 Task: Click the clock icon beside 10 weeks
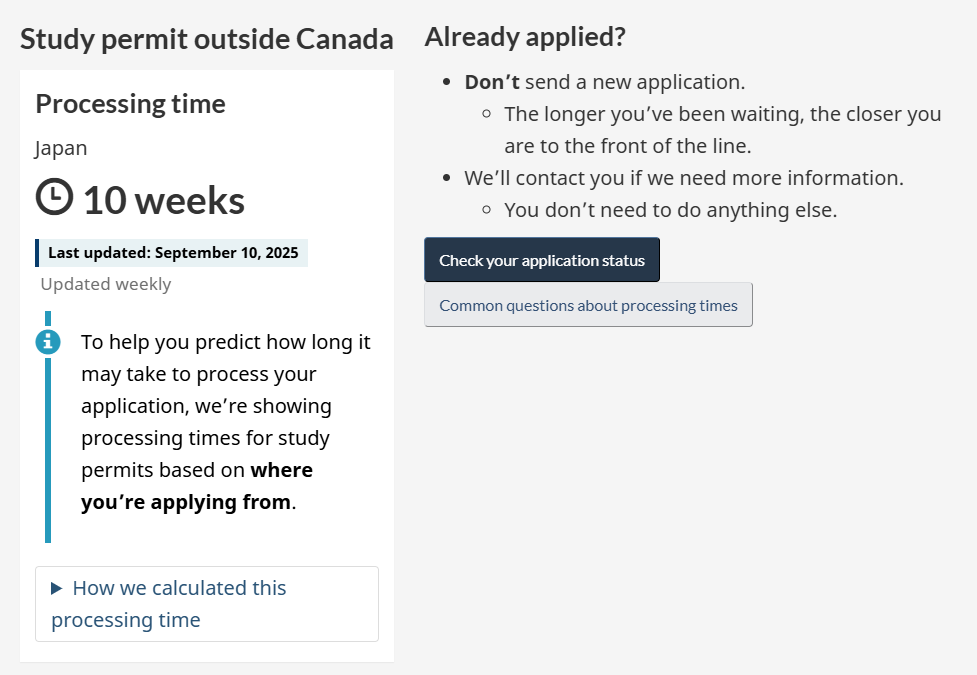pos(55,197)
